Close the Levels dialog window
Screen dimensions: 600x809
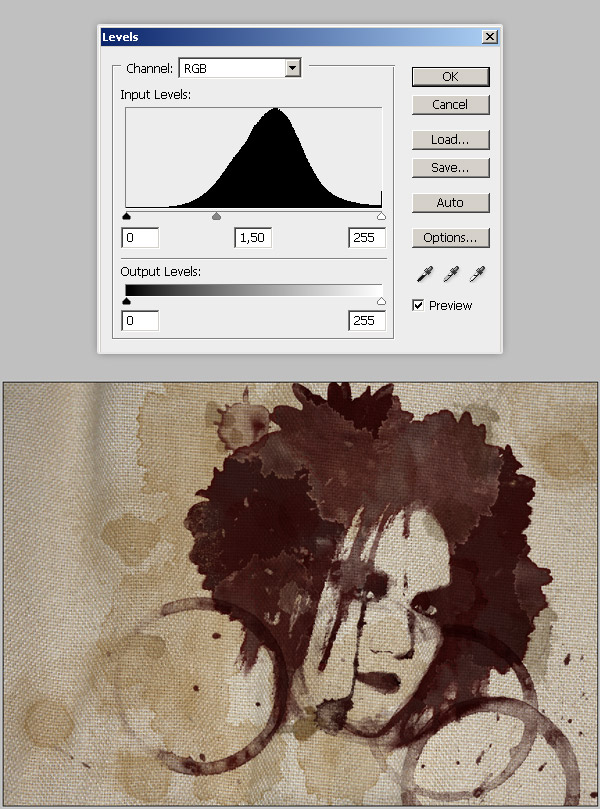[x=490, y=37]
